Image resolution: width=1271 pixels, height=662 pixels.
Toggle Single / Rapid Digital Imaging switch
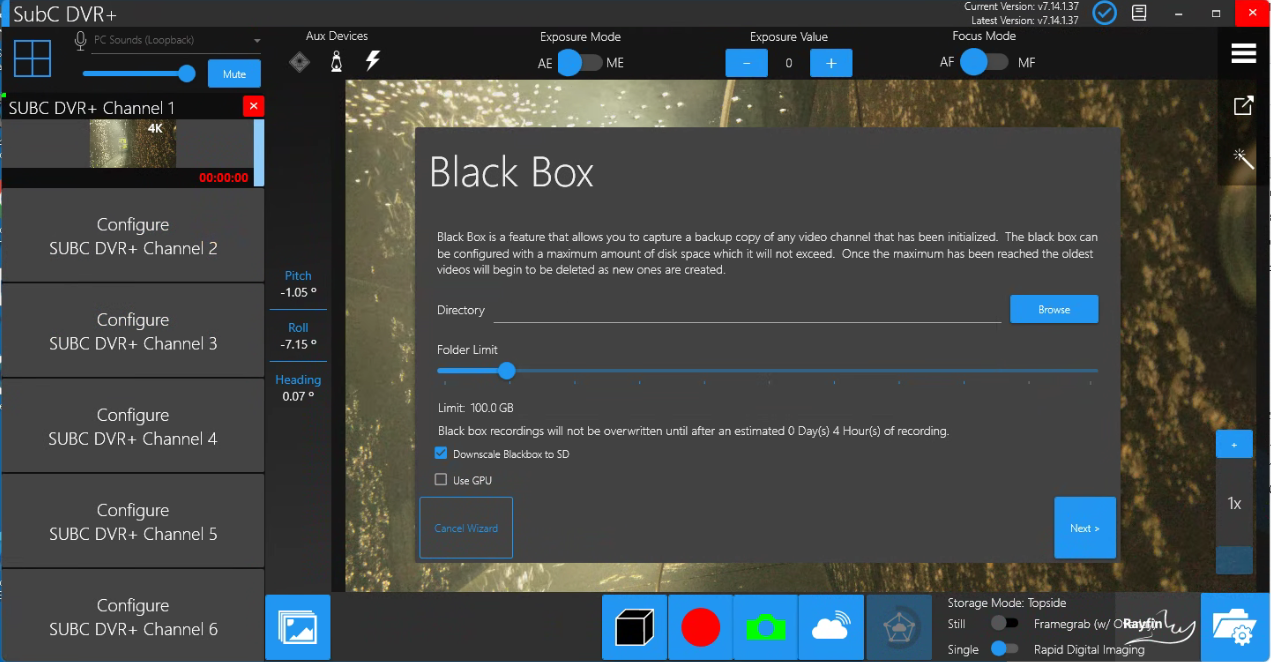[x=1004, y=649]
